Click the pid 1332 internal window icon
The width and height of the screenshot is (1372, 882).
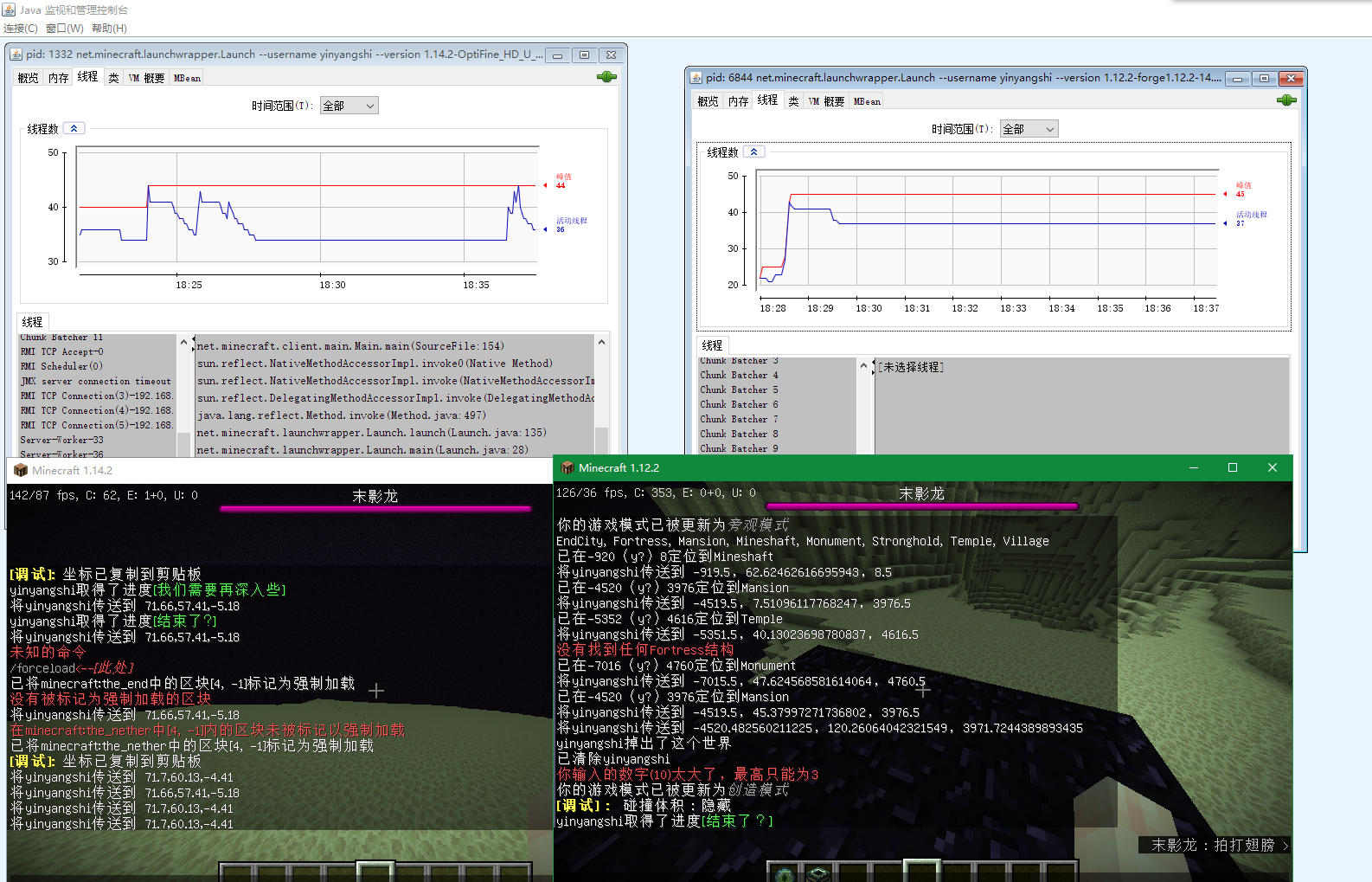point(16,55)
